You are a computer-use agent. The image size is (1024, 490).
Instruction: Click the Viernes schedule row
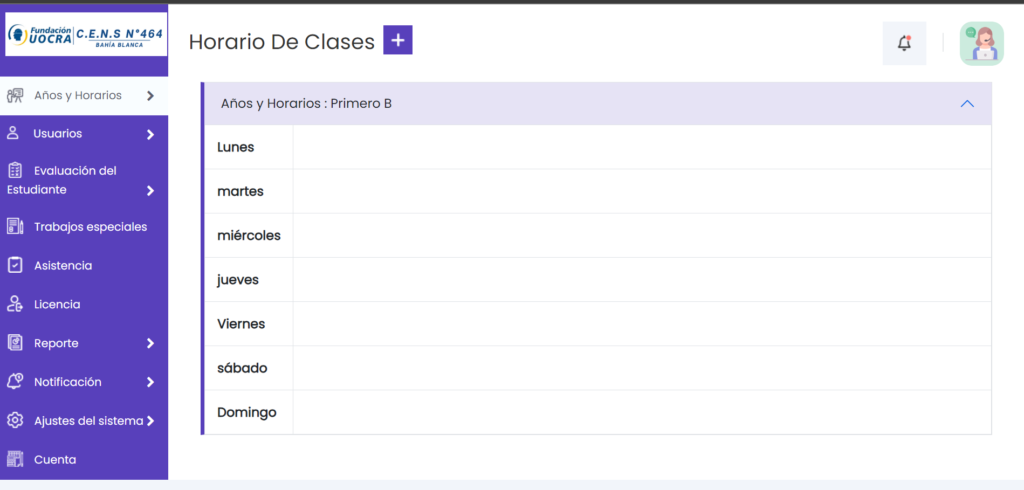point(598,323)
